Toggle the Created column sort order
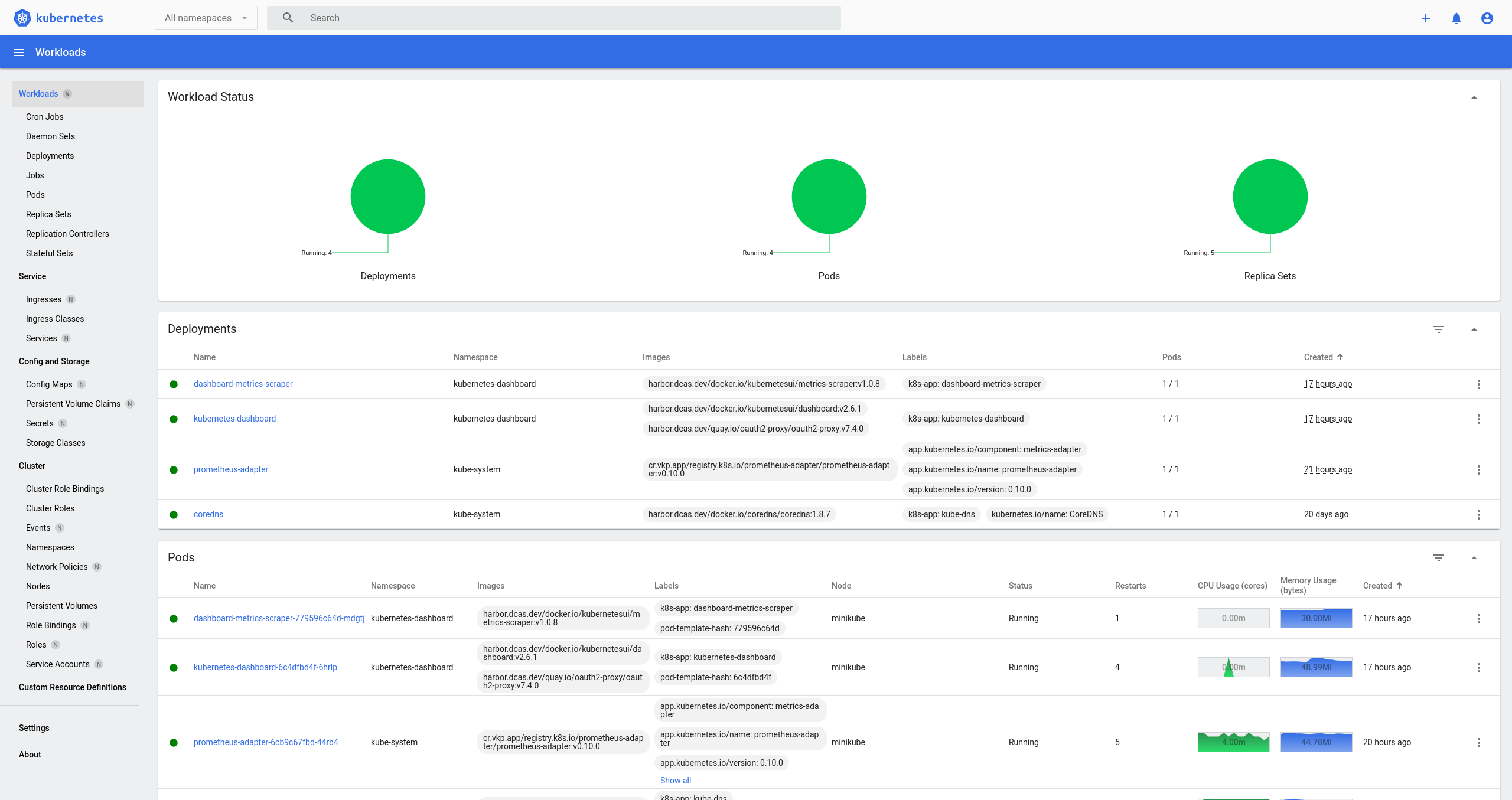This screenshot has height=800, width=1512. pos(1323,357)
